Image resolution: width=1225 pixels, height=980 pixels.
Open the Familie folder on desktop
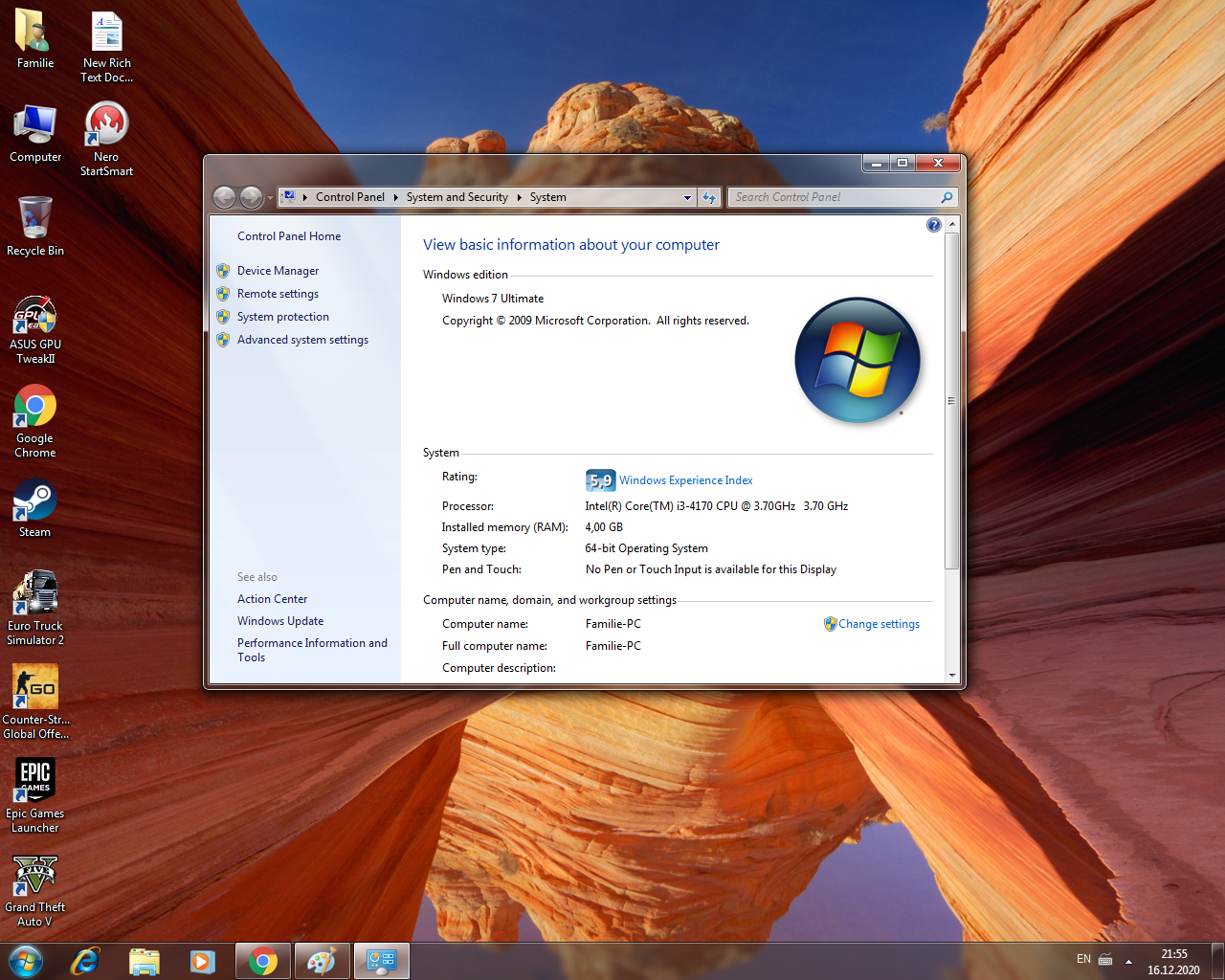click(34, 39)
